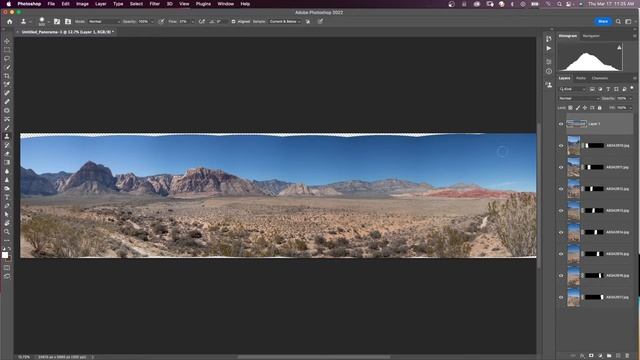Select the Rectangular Marquee tool
The image size is (640, 360).
(x=7, y=50)
